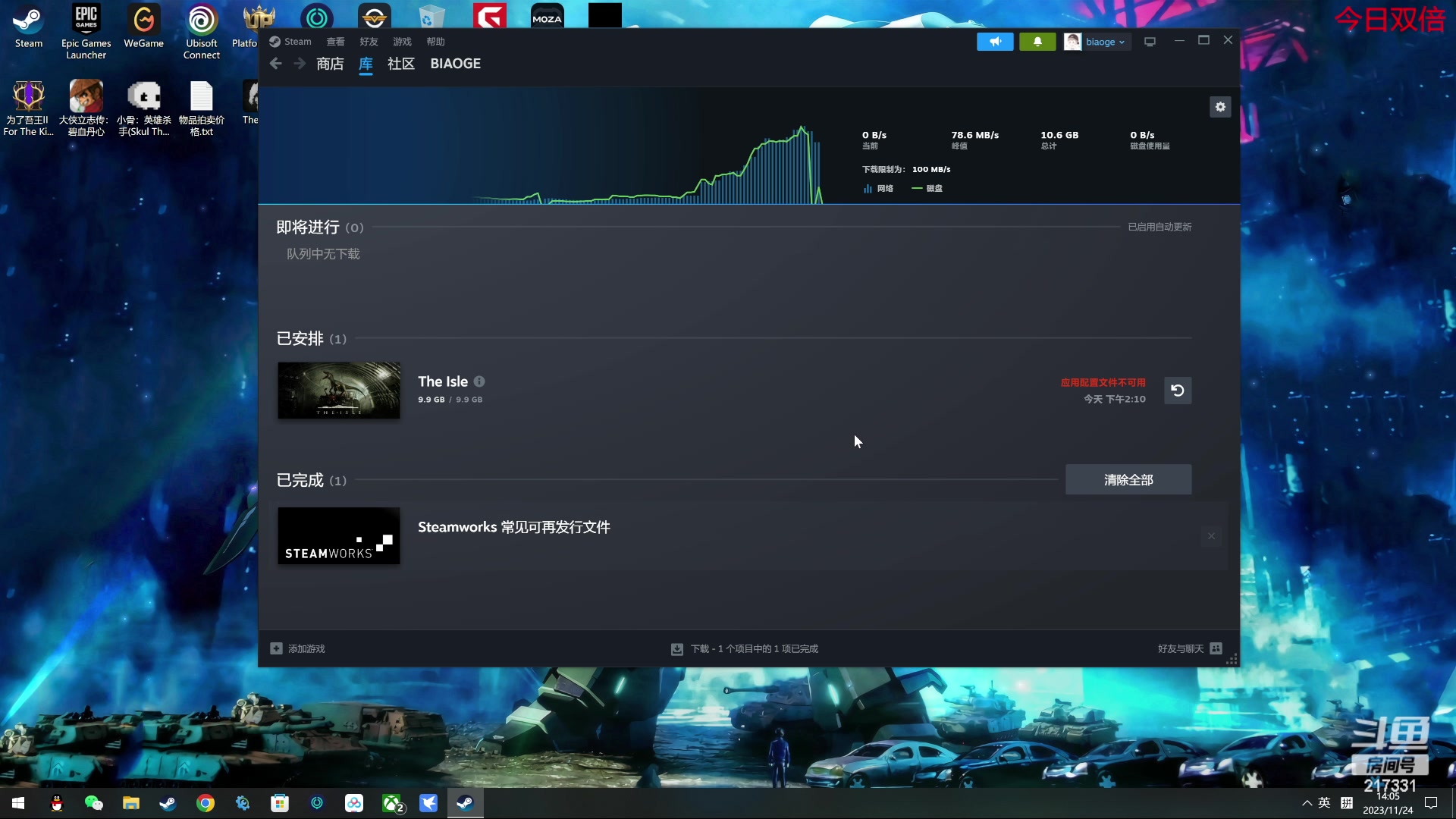Open QQ from the taskbar
1456x819 pixels.
57,803
